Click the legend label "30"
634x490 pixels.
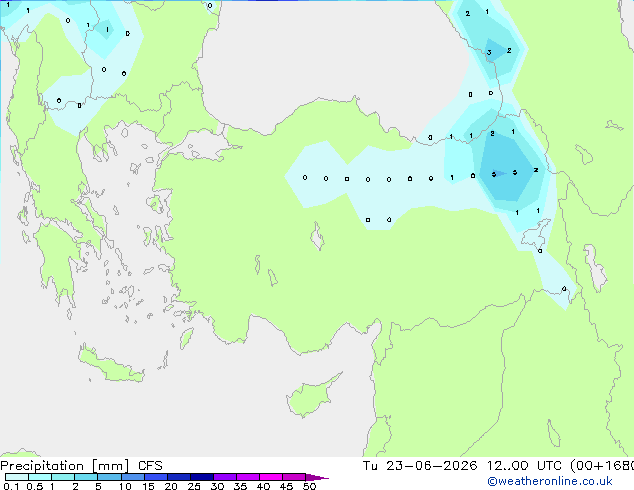(x=217, y=486)
